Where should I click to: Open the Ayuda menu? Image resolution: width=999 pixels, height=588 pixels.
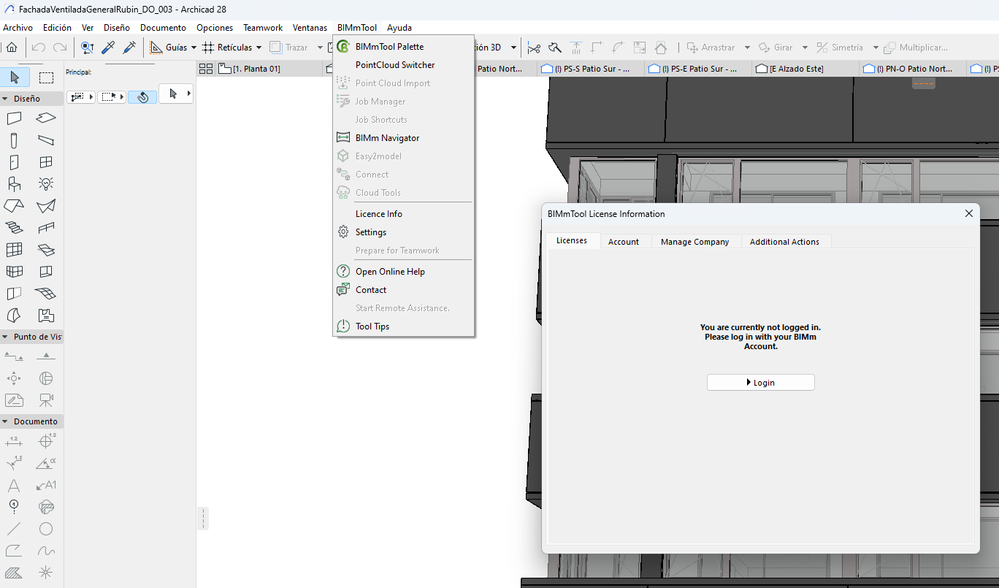(399, 27)
